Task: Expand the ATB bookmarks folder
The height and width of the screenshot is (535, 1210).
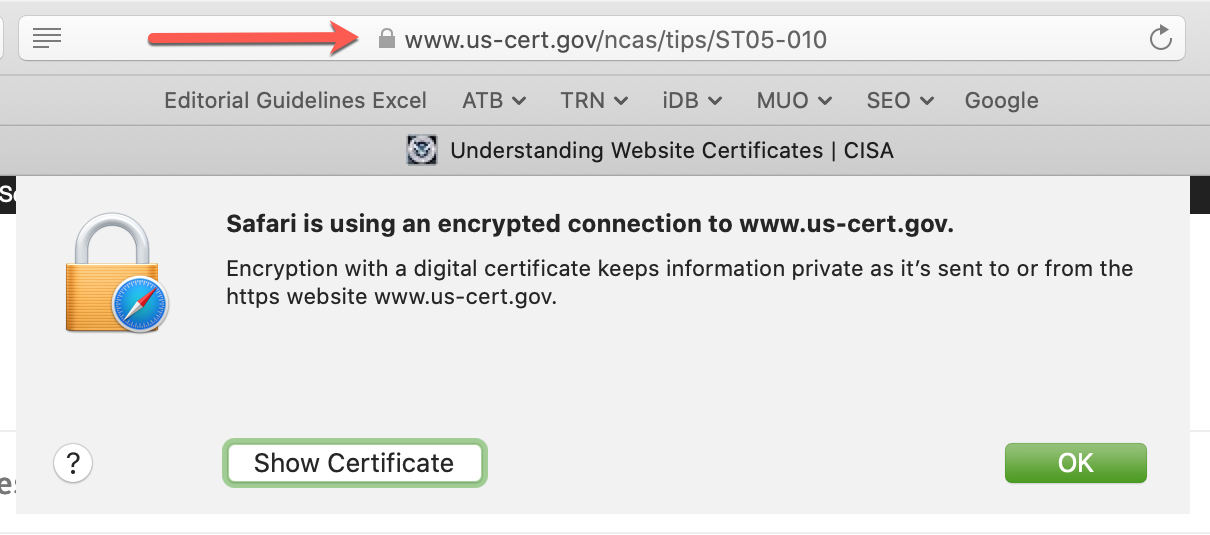Action: tap(494, 101)
